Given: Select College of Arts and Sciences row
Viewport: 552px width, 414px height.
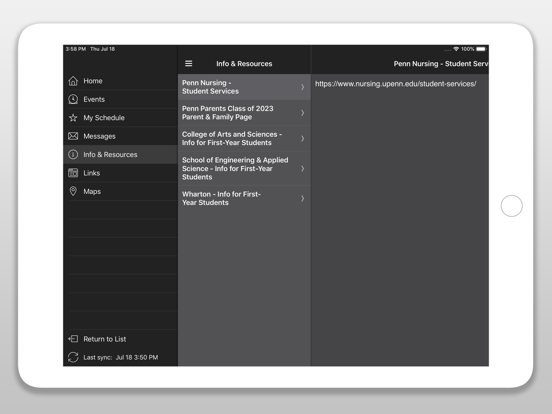Looking at the screenshot, I should [x=244, y=138].
